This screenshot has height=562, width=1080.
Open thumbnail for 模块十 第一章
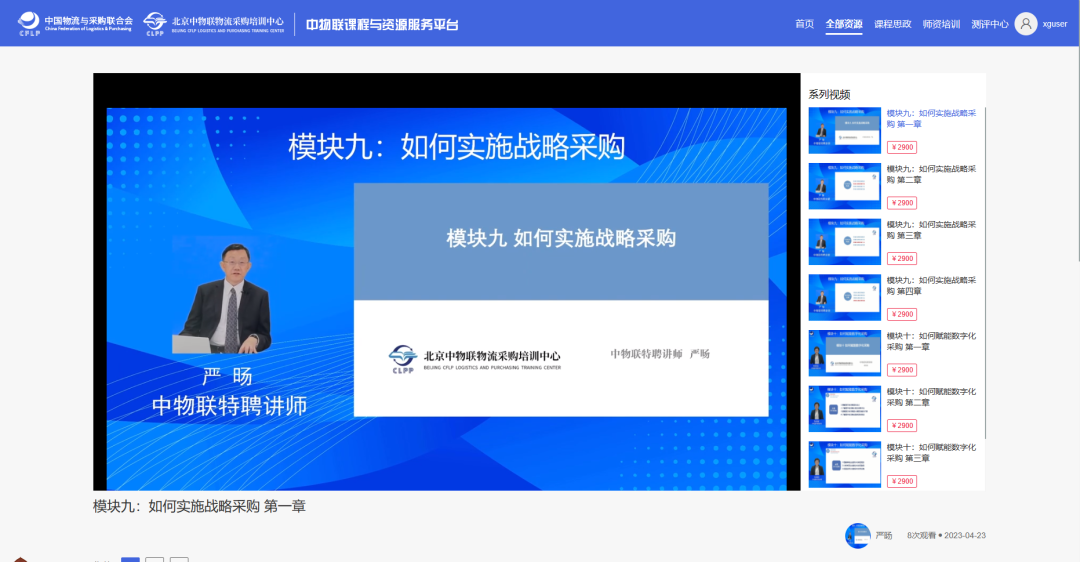[844, 353]
